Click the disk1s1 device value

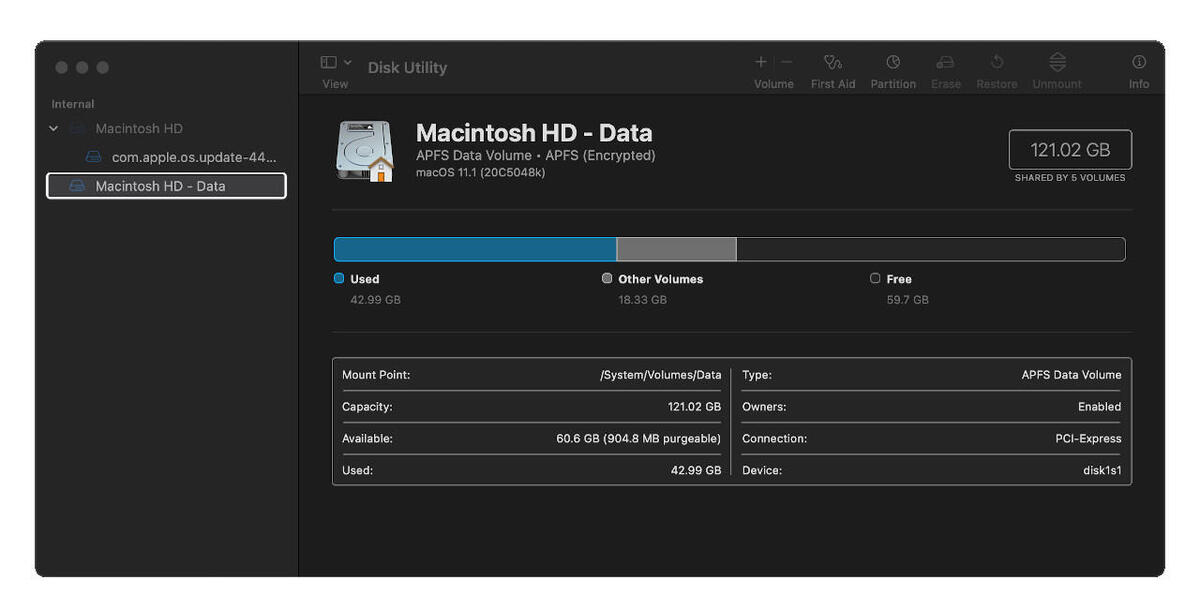pos(1103,470)
